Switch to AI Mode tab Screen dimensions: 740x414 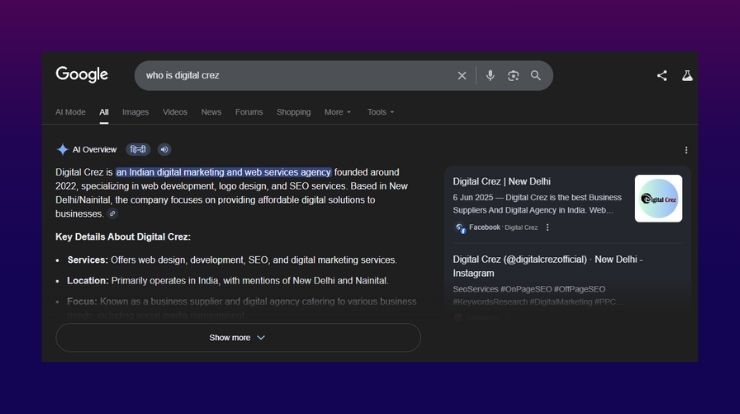point(70,112)
